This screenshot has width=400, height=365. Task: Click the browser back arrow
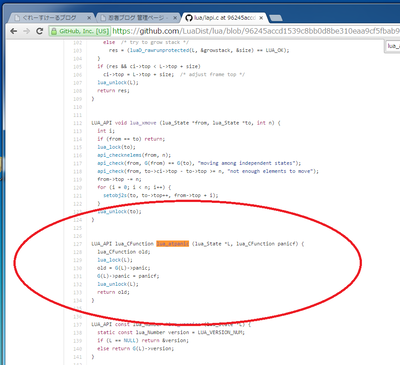[x=13, y=31]
